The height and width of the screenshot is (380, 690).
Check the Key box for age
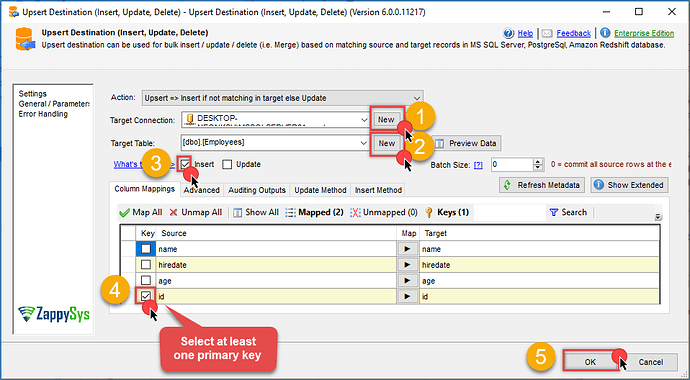point(146,281)
